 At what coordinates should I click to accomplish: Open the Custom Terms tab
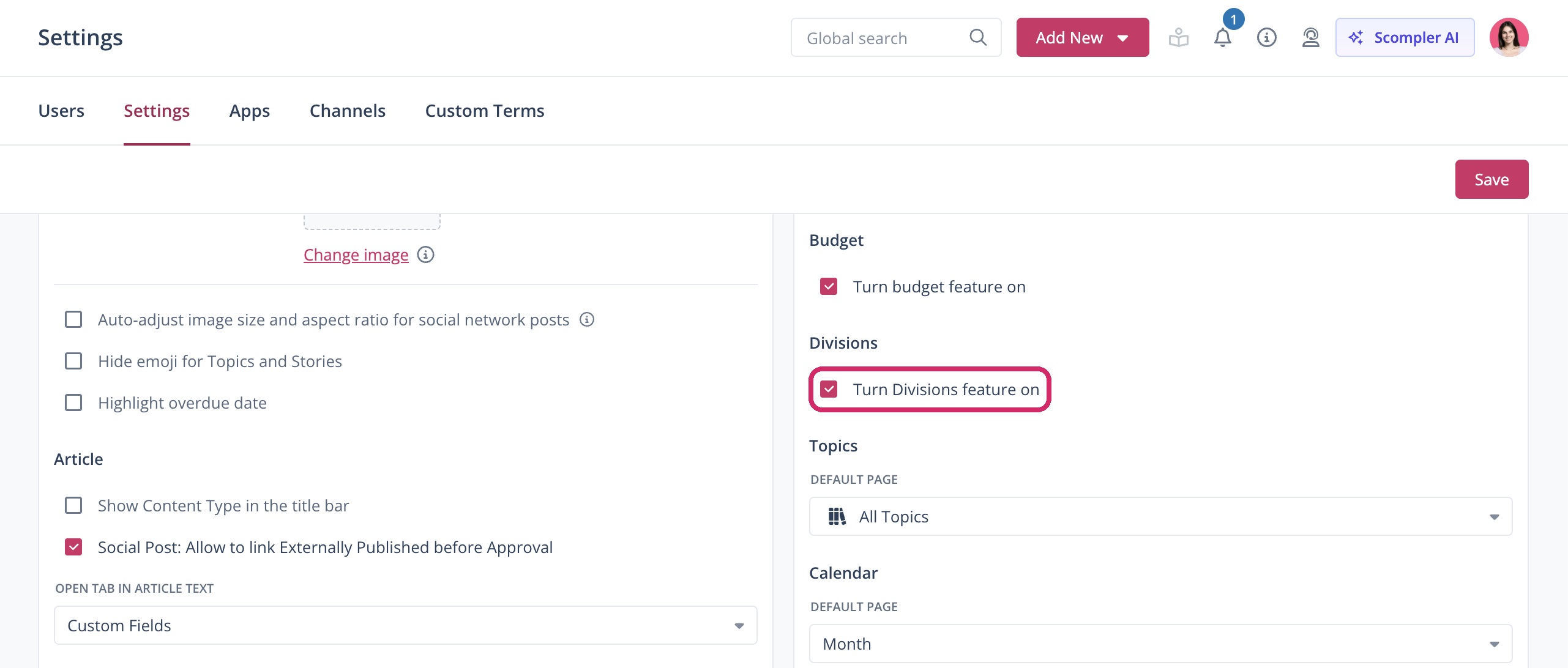[485, 111]
